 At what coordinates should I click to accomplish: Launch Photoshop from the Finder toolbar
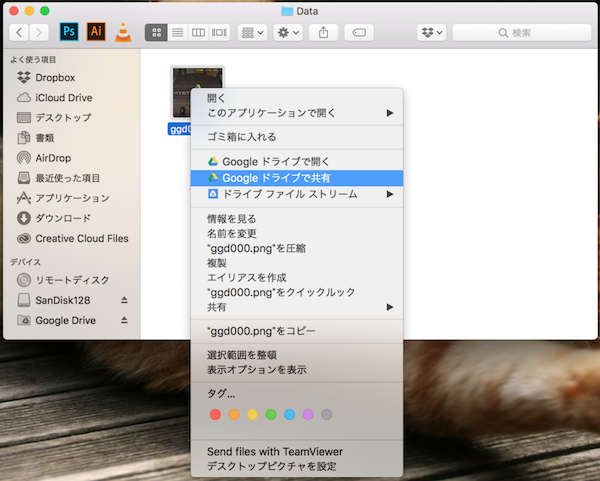69,31
